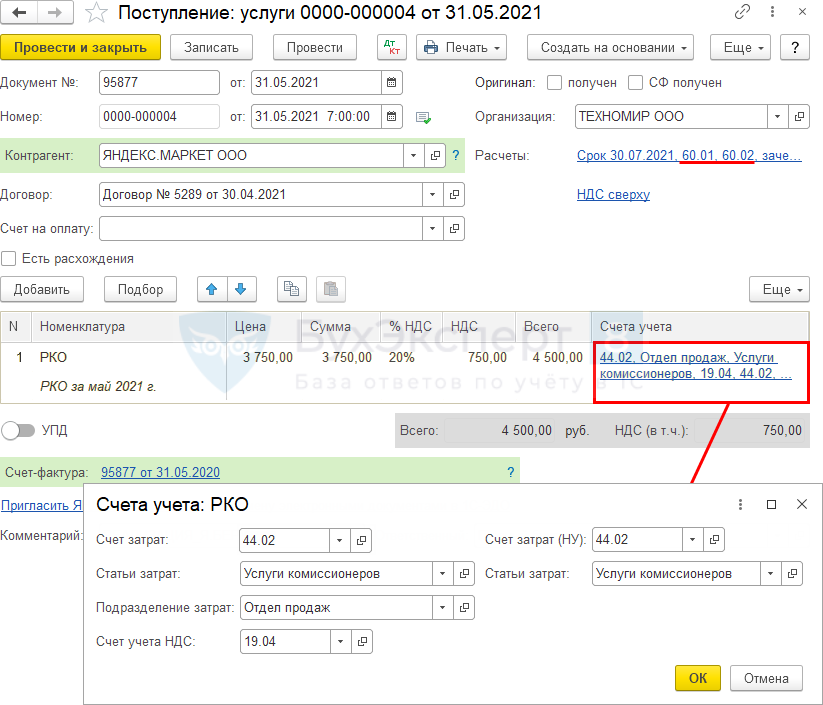Move row down with blue arrow
This screenshot has height=705, width=823.
pos(240,289)
